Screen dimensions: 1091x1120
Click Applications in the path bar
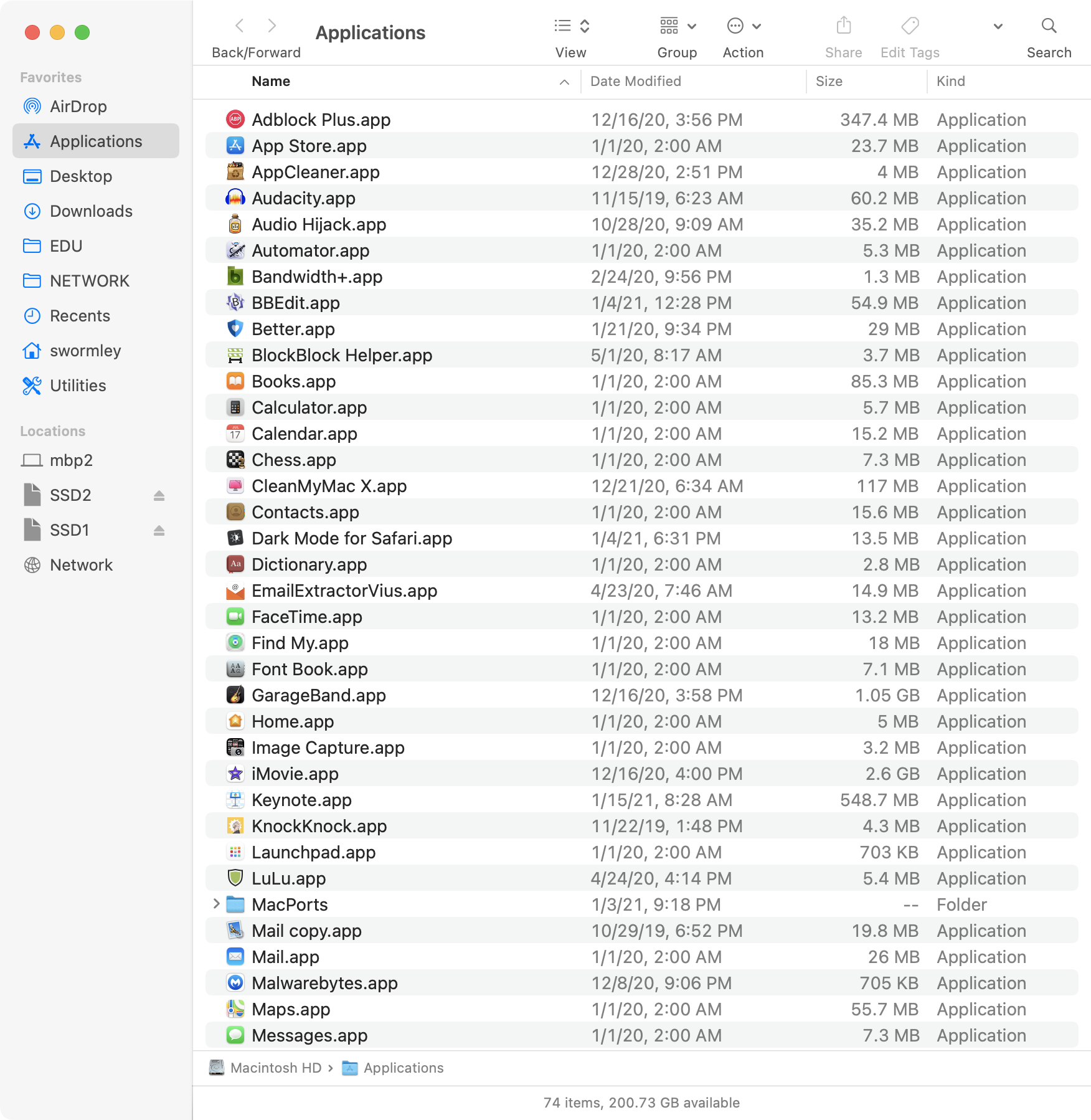tap(394, 1068)
